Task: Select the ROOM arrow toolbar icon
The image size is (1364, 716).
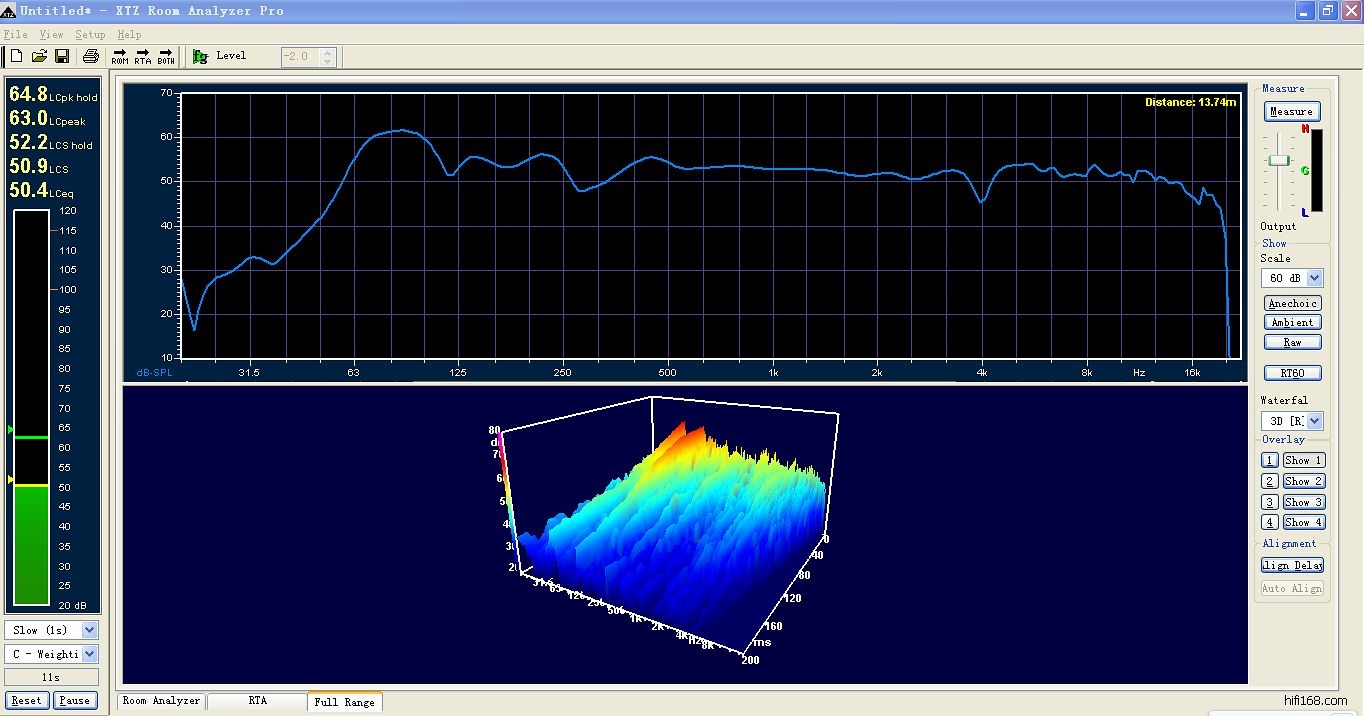Action: coord(120,56)
